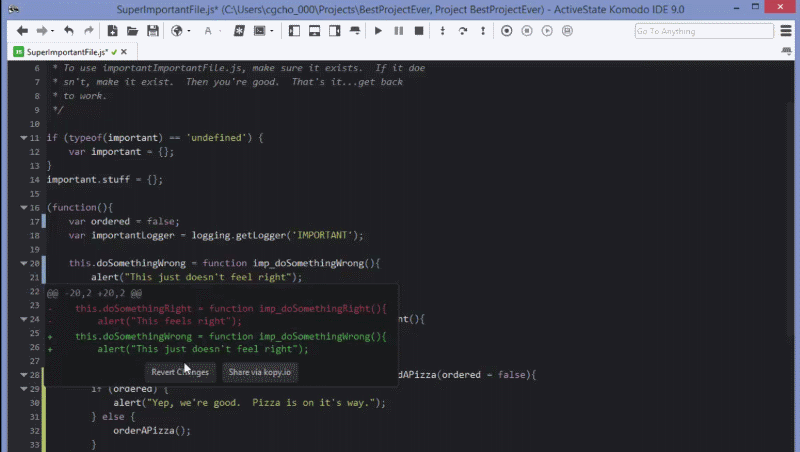The image size is (800, 452).
Task: Go back using the left arrow icon
Action: pos(22,31)
